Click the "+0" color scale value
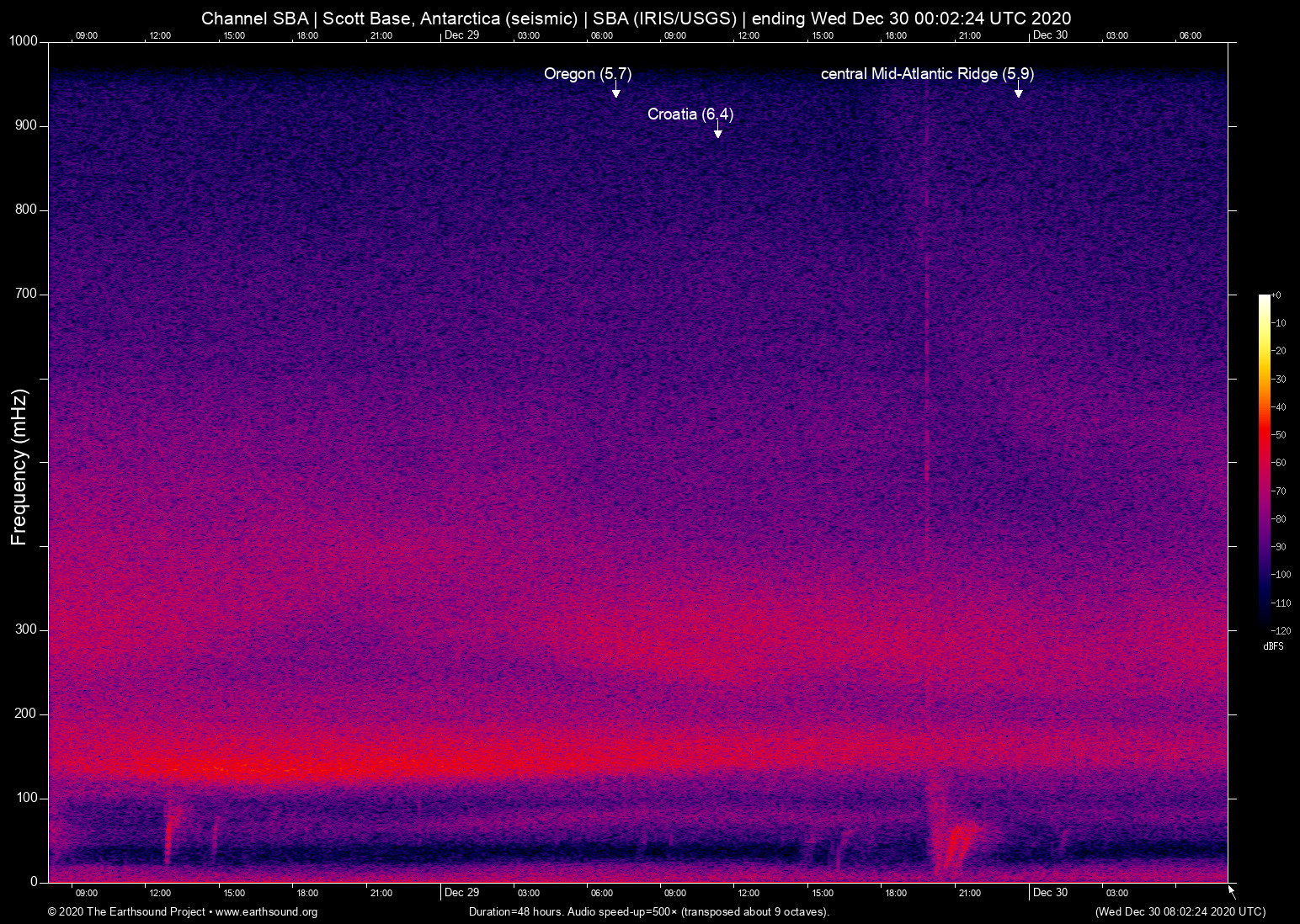The height and width of the screenshot is (924, 1300). 1276,295
